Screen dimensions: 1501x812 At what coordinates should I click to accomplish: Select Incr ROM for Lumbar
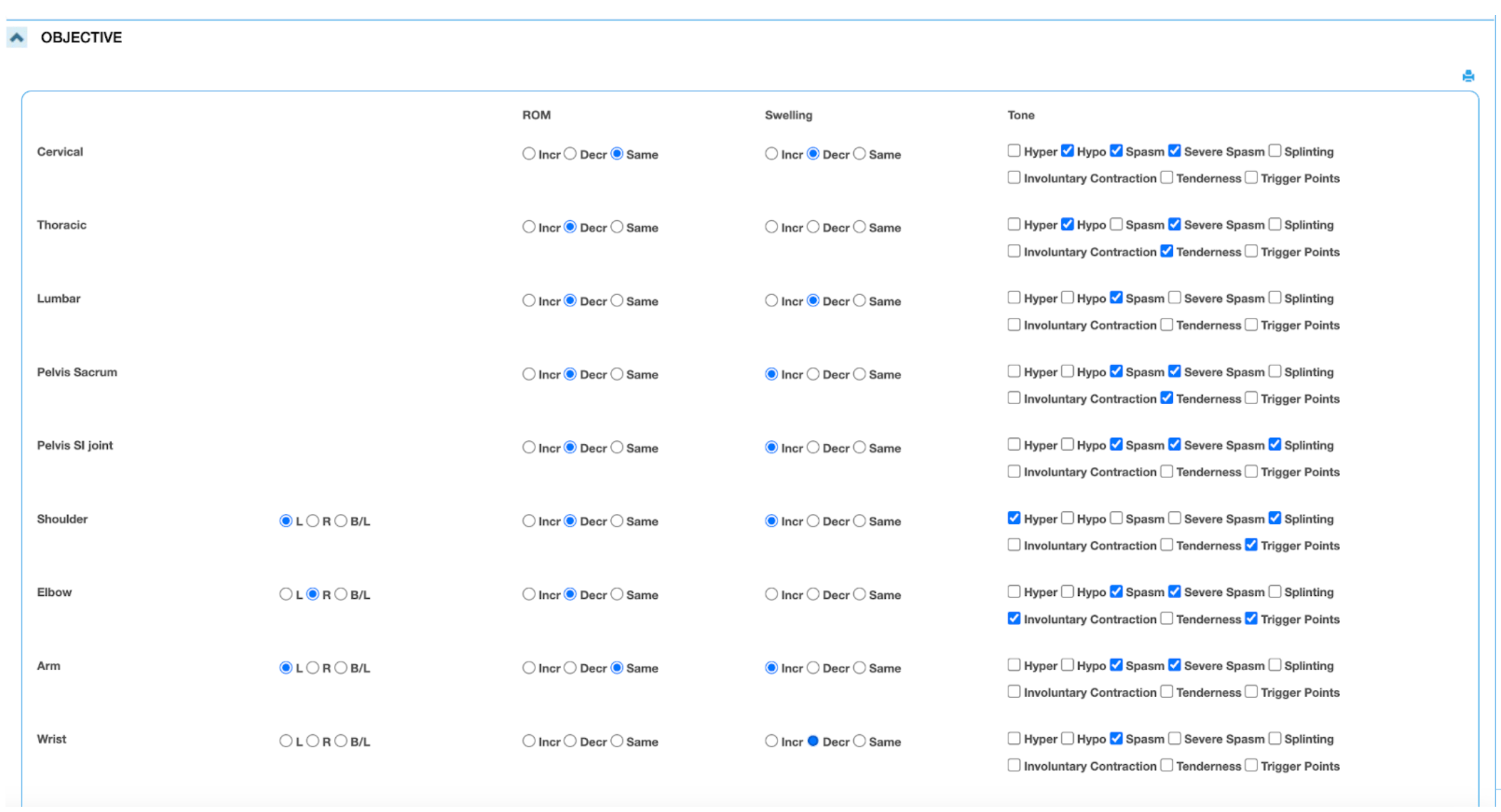[x=528, y=301]
